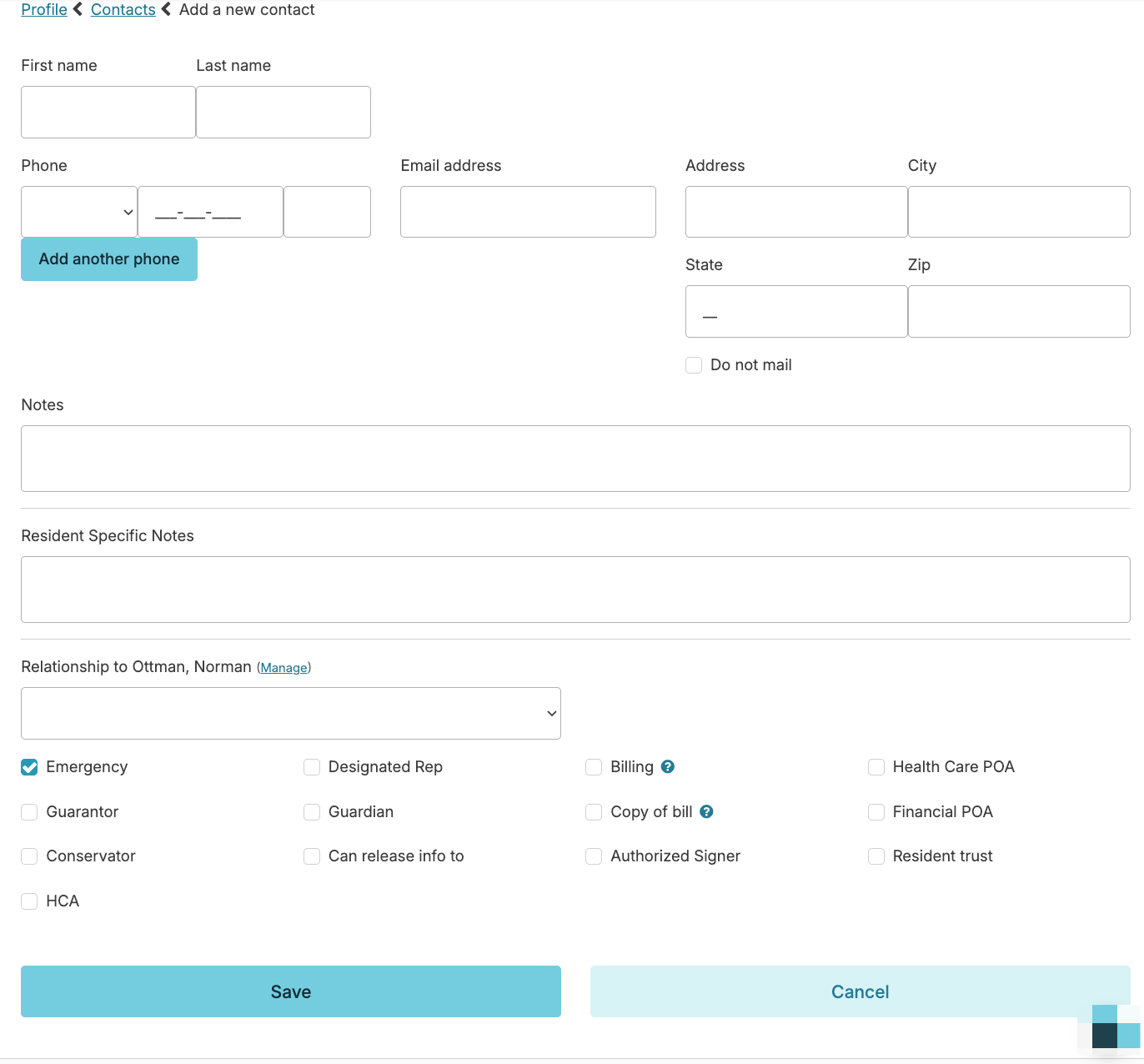Focus the State field
This screenshot has width=1144, height=1064.
[796, 312]
